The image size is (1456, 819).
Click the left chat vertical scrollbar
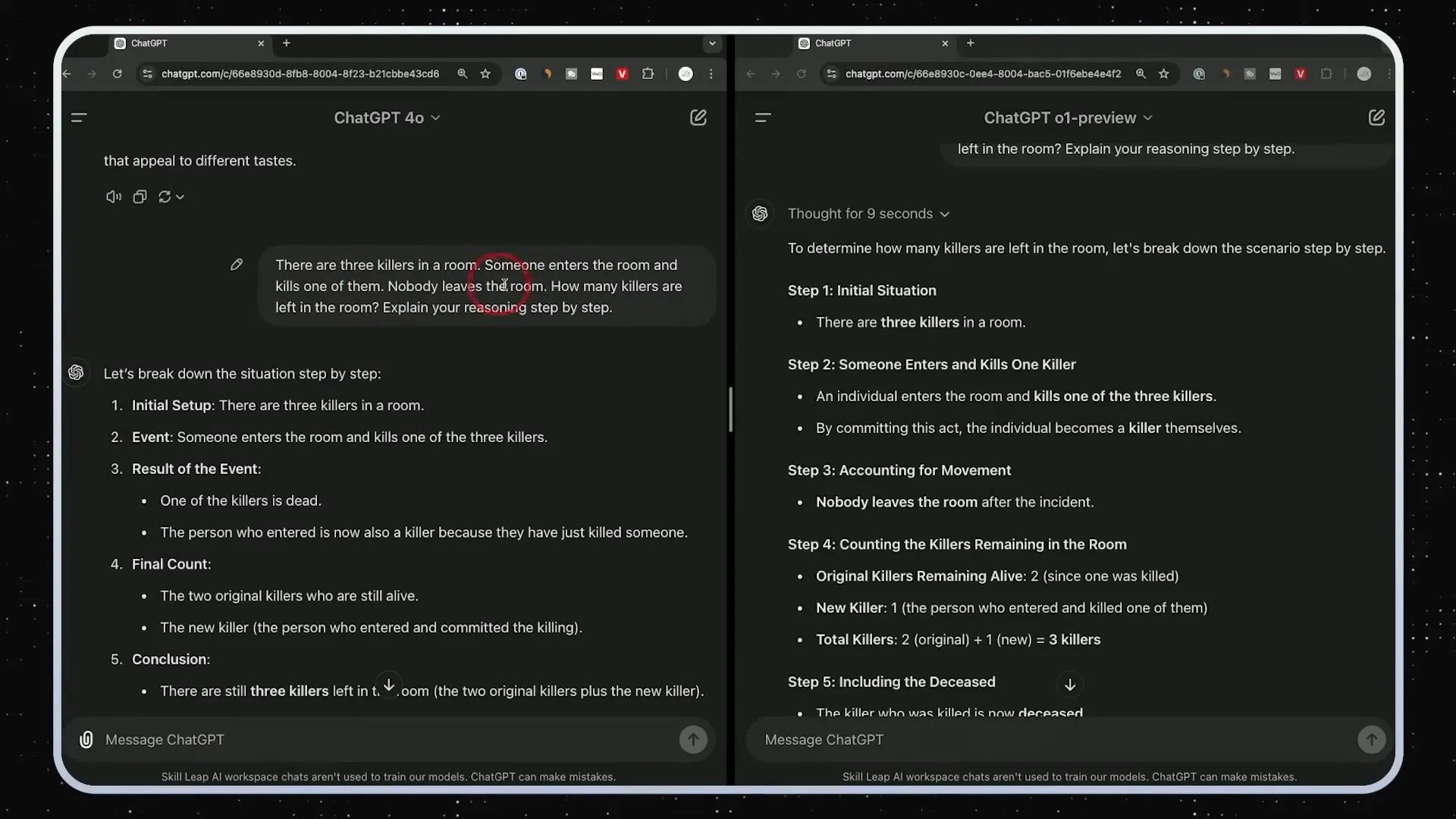pos(730,409)
